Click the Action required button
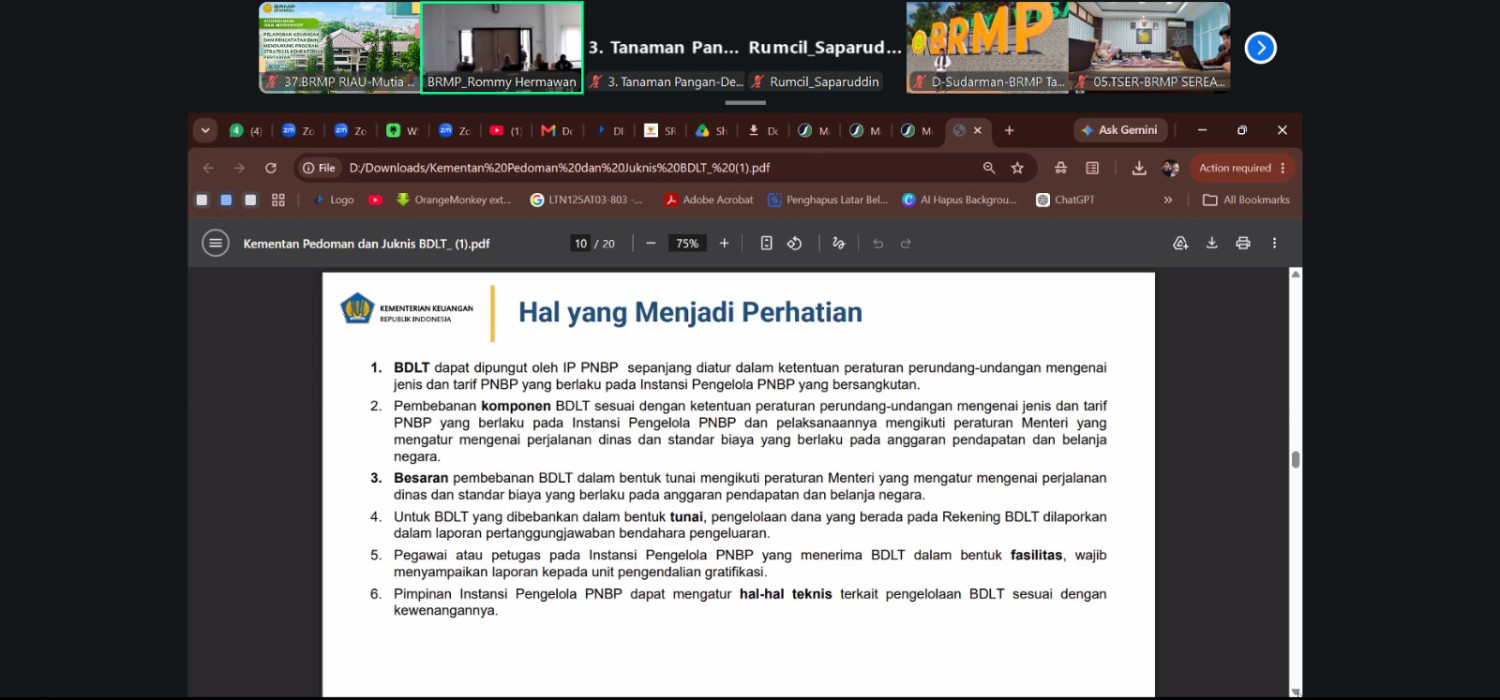1500x700 pixels. pyautogui.click(x=1242, y=168)
